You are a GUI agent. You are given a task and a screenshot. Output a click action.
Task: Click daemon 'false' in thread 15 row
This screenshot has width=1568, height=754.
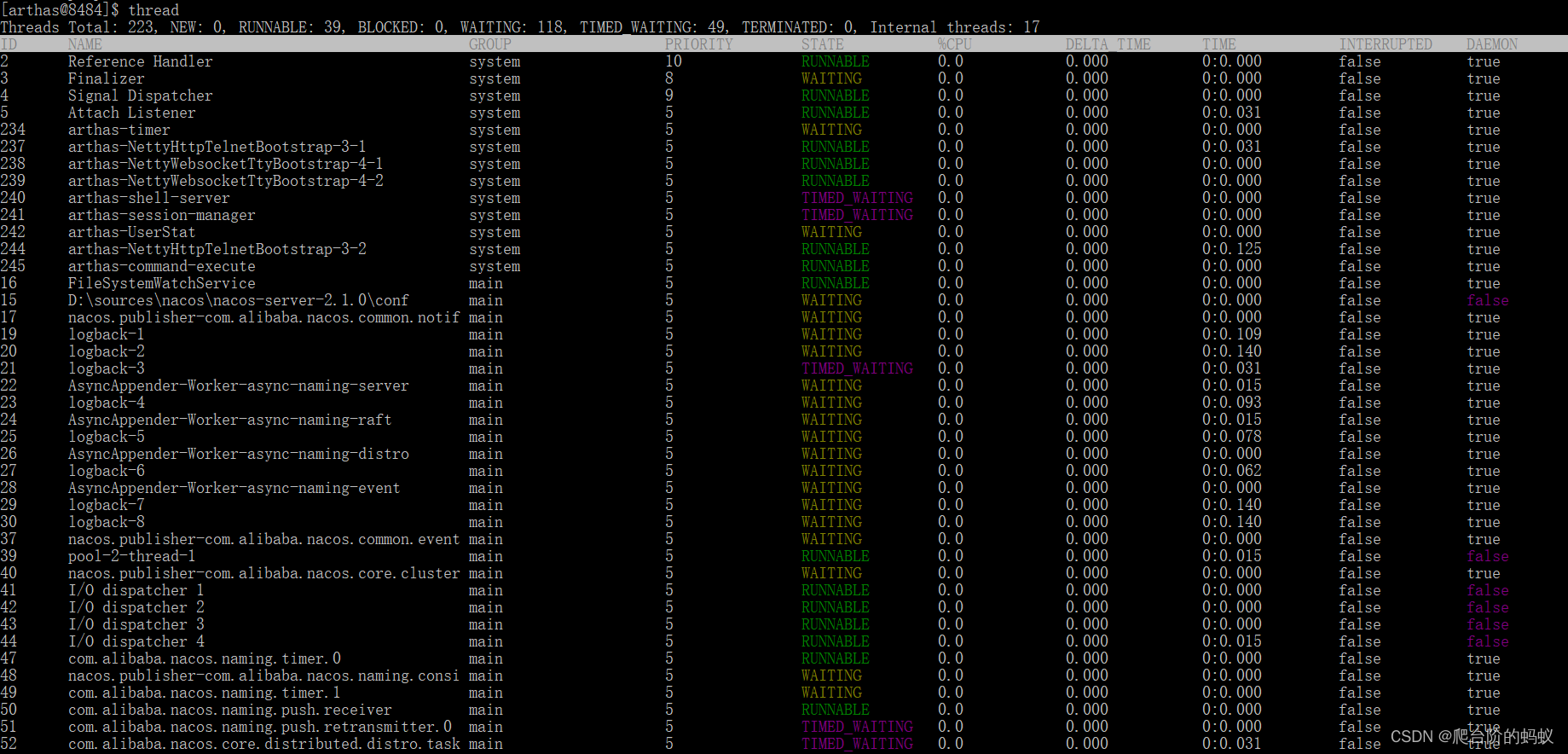tap(1488, 300)
